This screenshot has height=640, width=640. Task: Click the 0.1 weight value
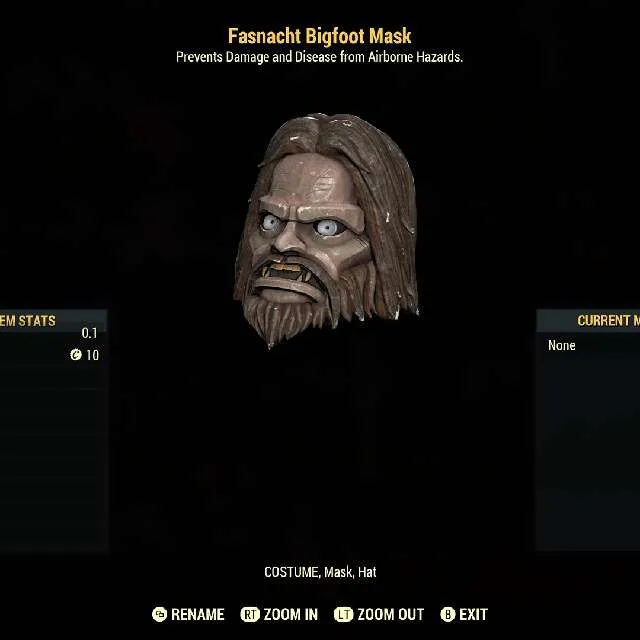[x=89, y=333]
